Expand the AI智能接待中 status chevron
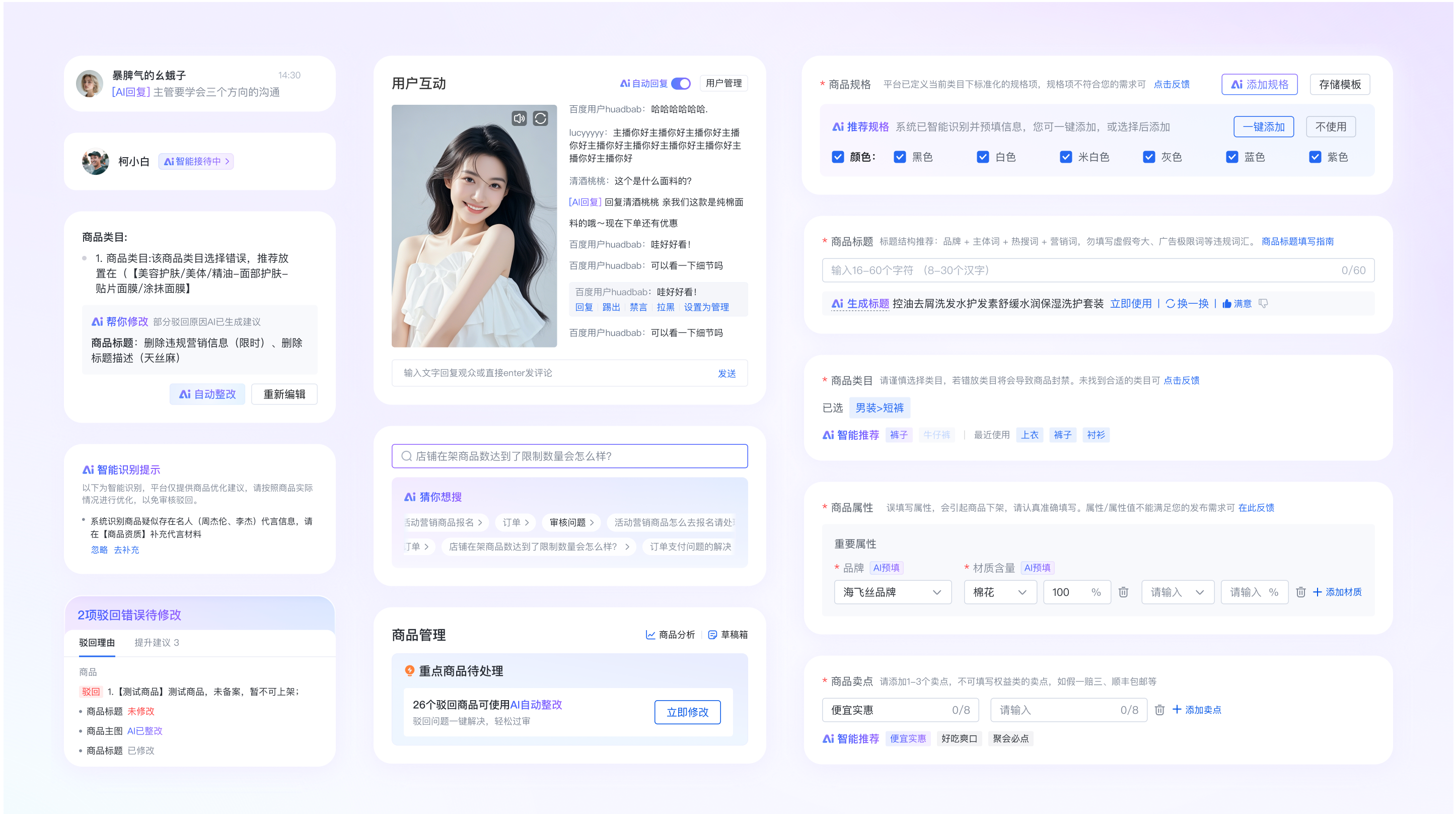The image size is (1456, 814). click(x=227, y=161)
